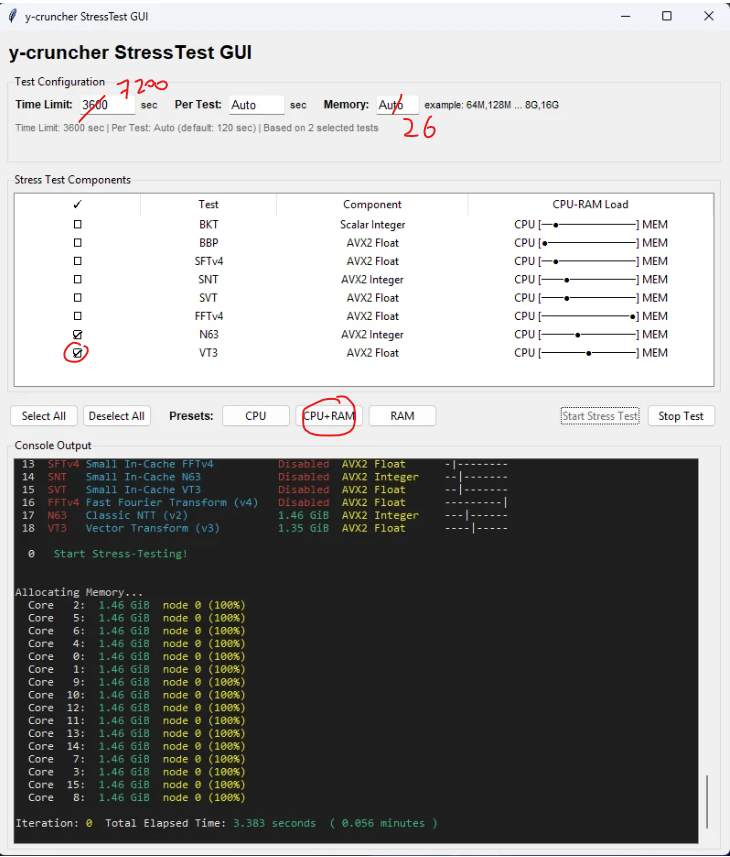This screenshot has width=730, height=857.
Task: Check the SNT test checkbox
Action: click(78, 279)
